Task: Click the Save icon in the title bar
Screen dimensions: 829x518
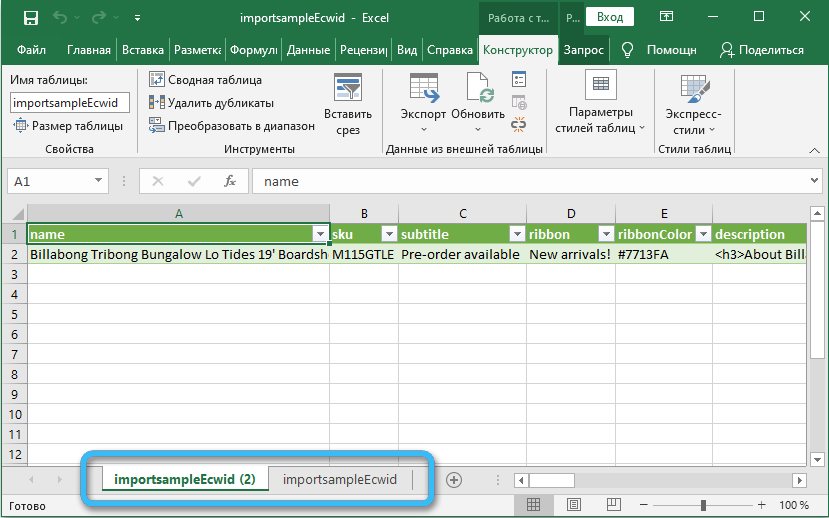Action: tap(31, 17)
